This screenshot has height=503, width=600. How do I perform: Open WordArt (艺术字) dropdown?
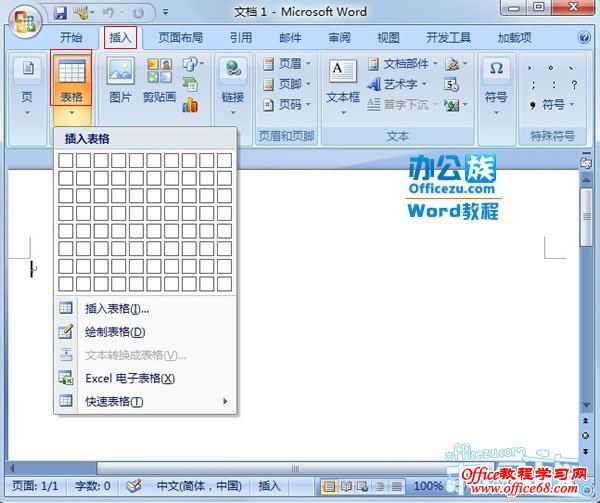click(397, 84)
